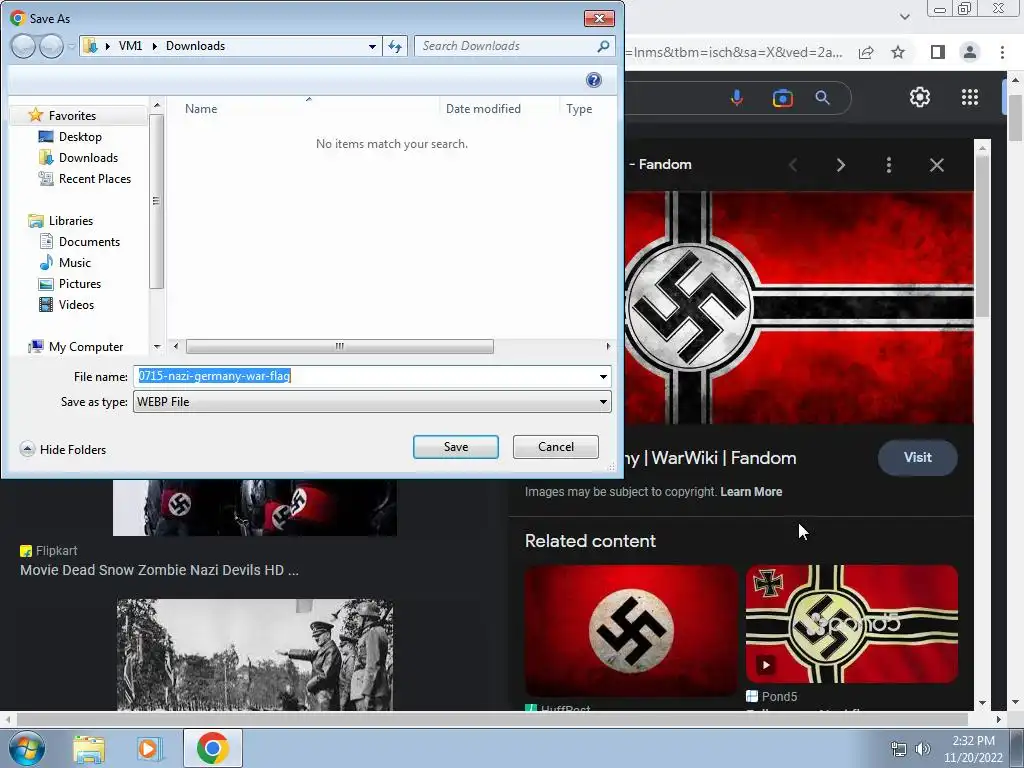1024x768 pixels.
Task: Open the Save as type combo box
Action: click(372, 402)
